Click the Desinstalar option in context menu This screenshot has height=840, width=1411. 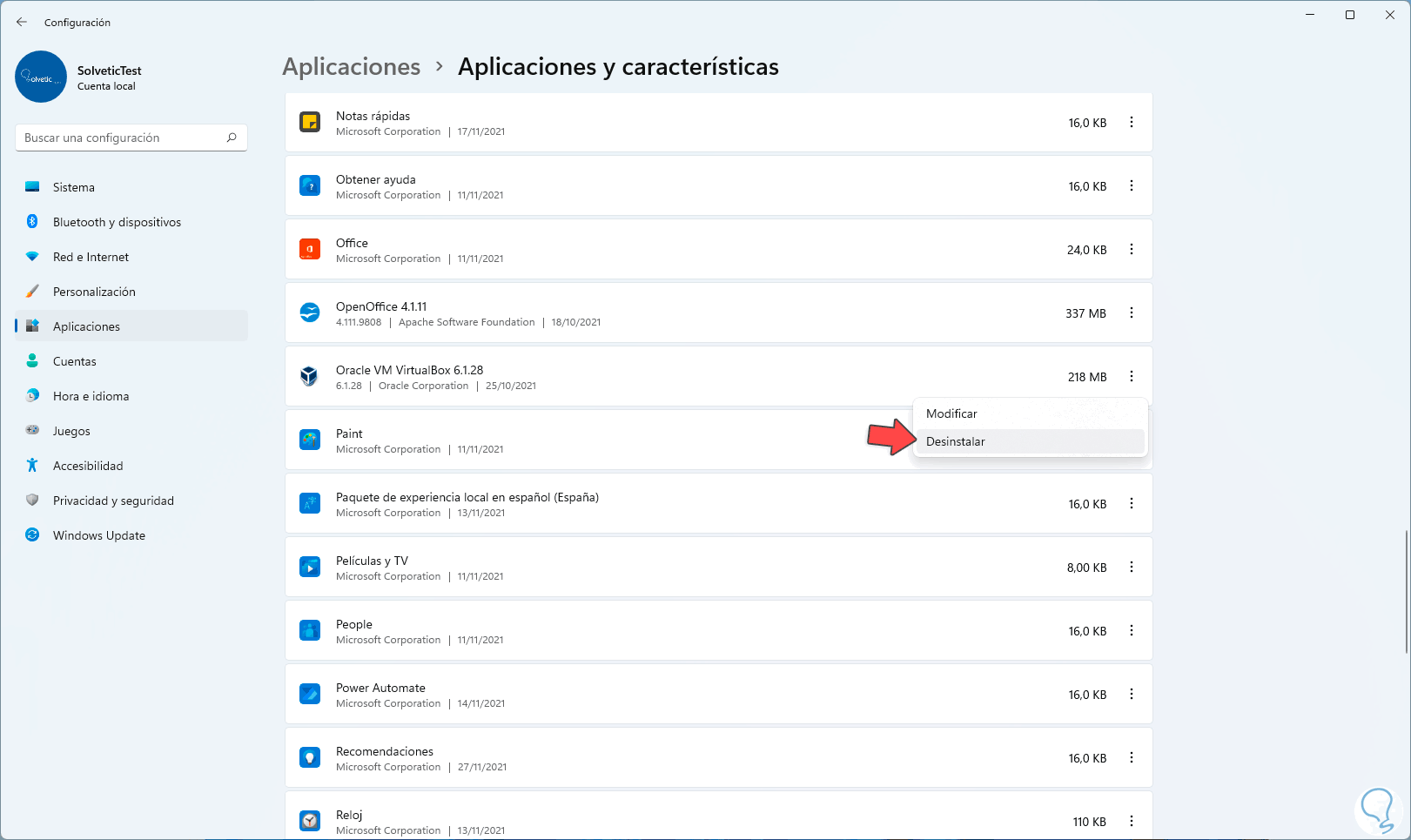[956, 441]
